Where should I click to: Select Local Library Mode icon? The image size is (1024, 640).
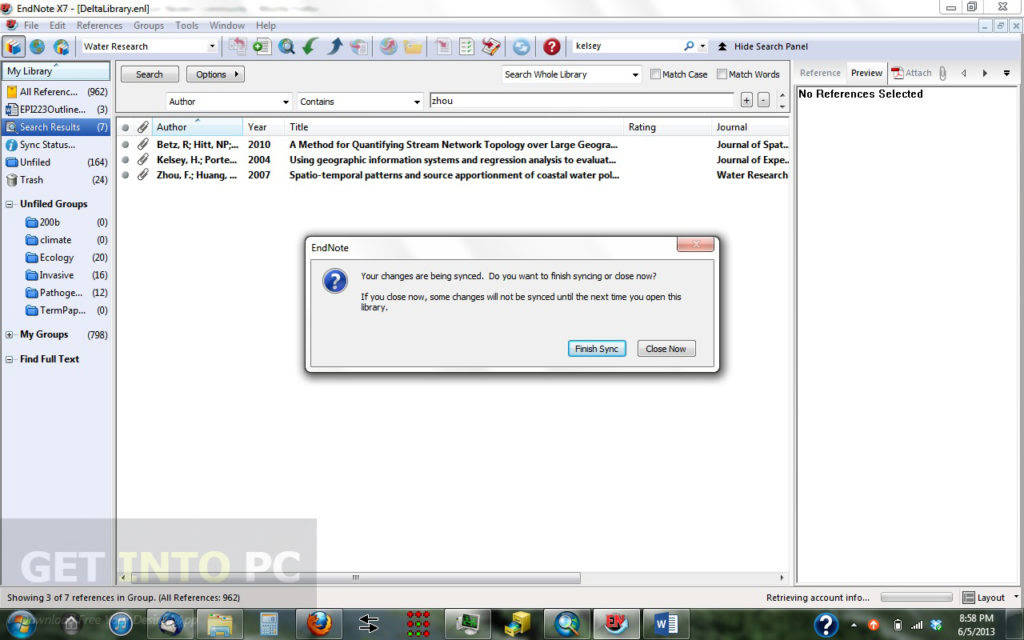[14, 46]
